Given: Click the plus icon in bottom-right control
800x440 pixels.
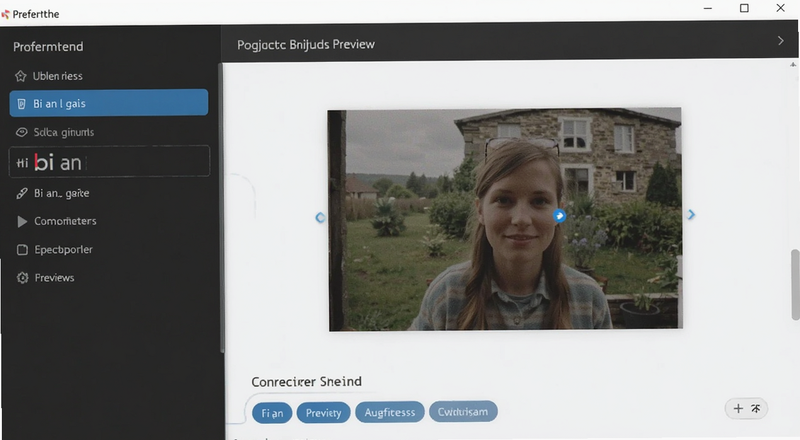Looking at the screenshot, I should pos(738,408).
